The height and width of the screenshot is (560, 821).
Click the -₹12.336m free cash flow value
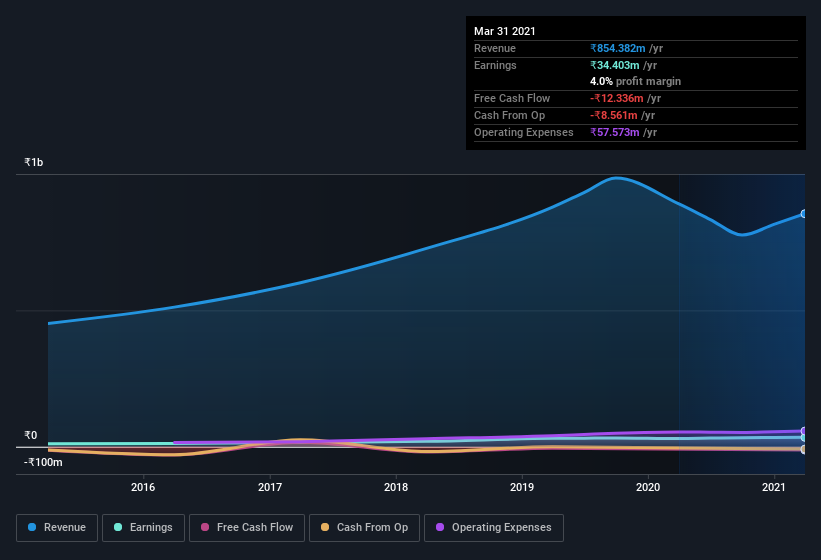[617, 98]
